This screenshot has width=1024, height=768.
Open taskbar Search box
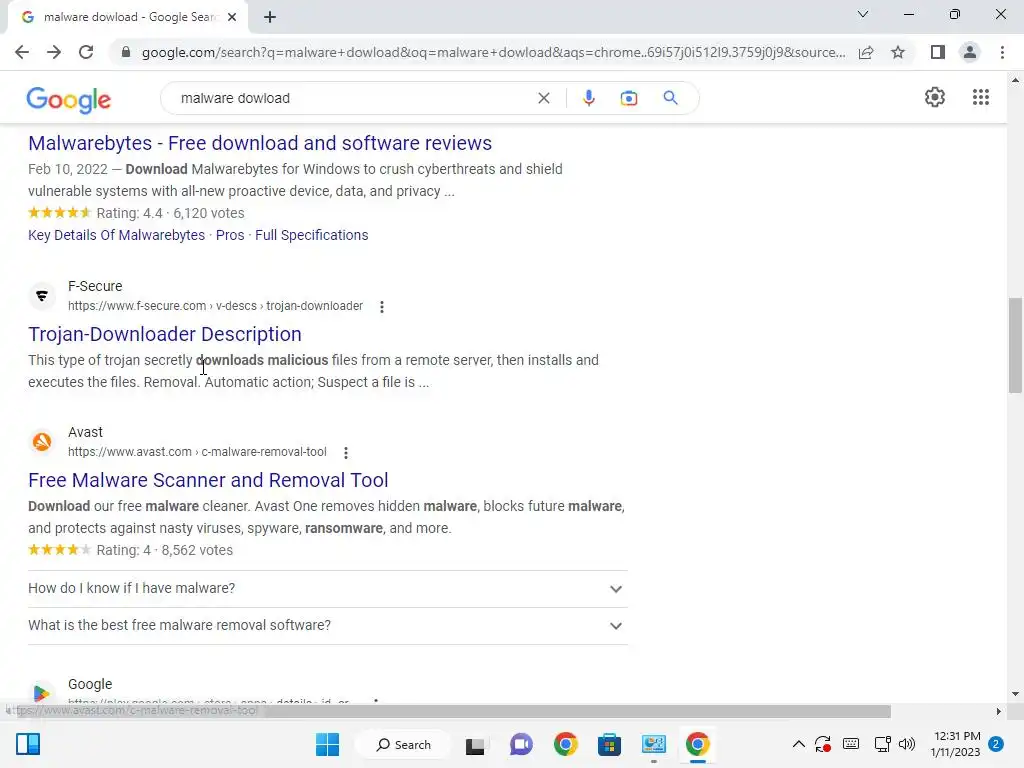tap(404, 744)
